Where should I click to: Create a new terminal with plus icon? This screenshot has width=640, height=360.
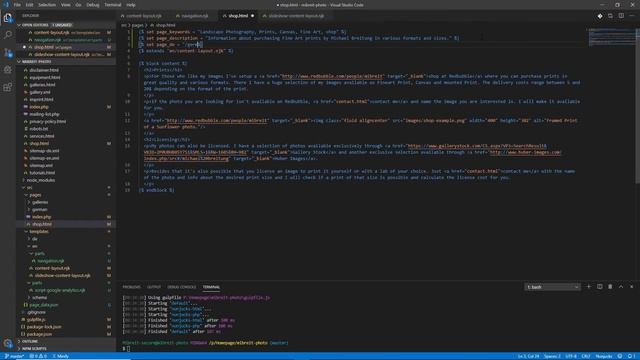tap(589, 287)
